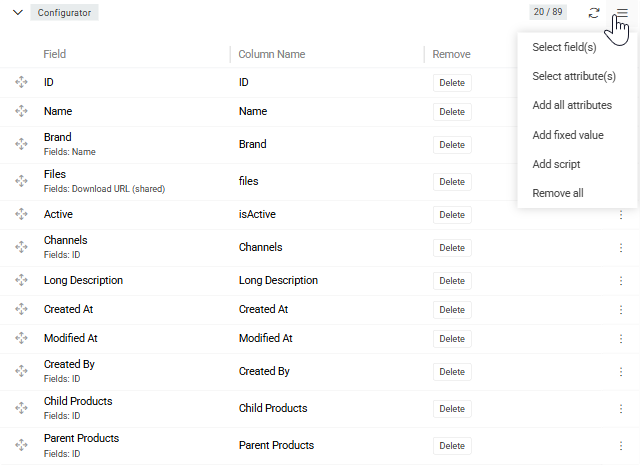Screen dimensions: 640x465
Task: Open three-dot menu for Created By row
Action: pyautogui.click(x=620, y=372)
